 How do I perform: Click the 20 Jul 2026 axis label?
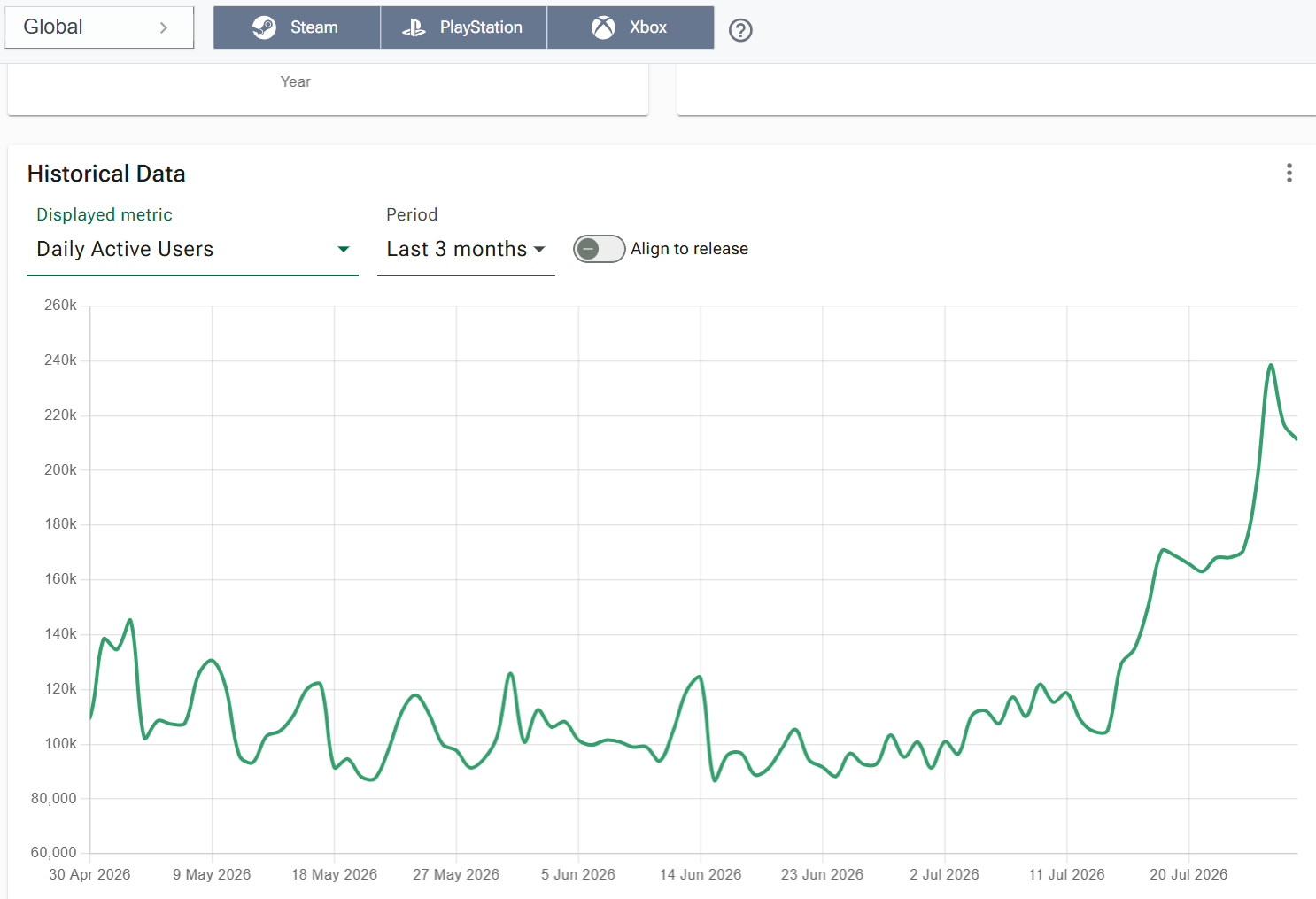[x=1188, y=874]
